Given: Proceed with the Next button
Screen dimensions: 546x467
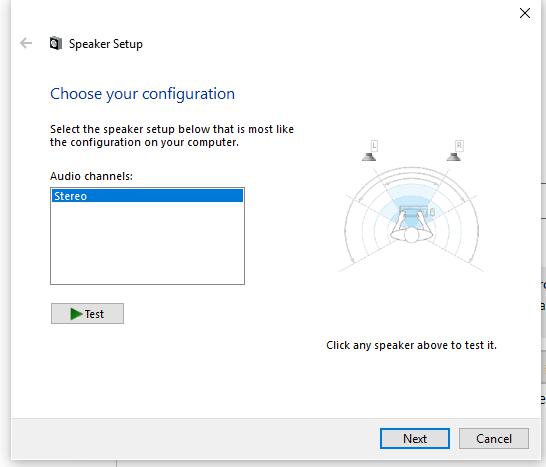Looking at the screenshot, I should tap(415, 438).
